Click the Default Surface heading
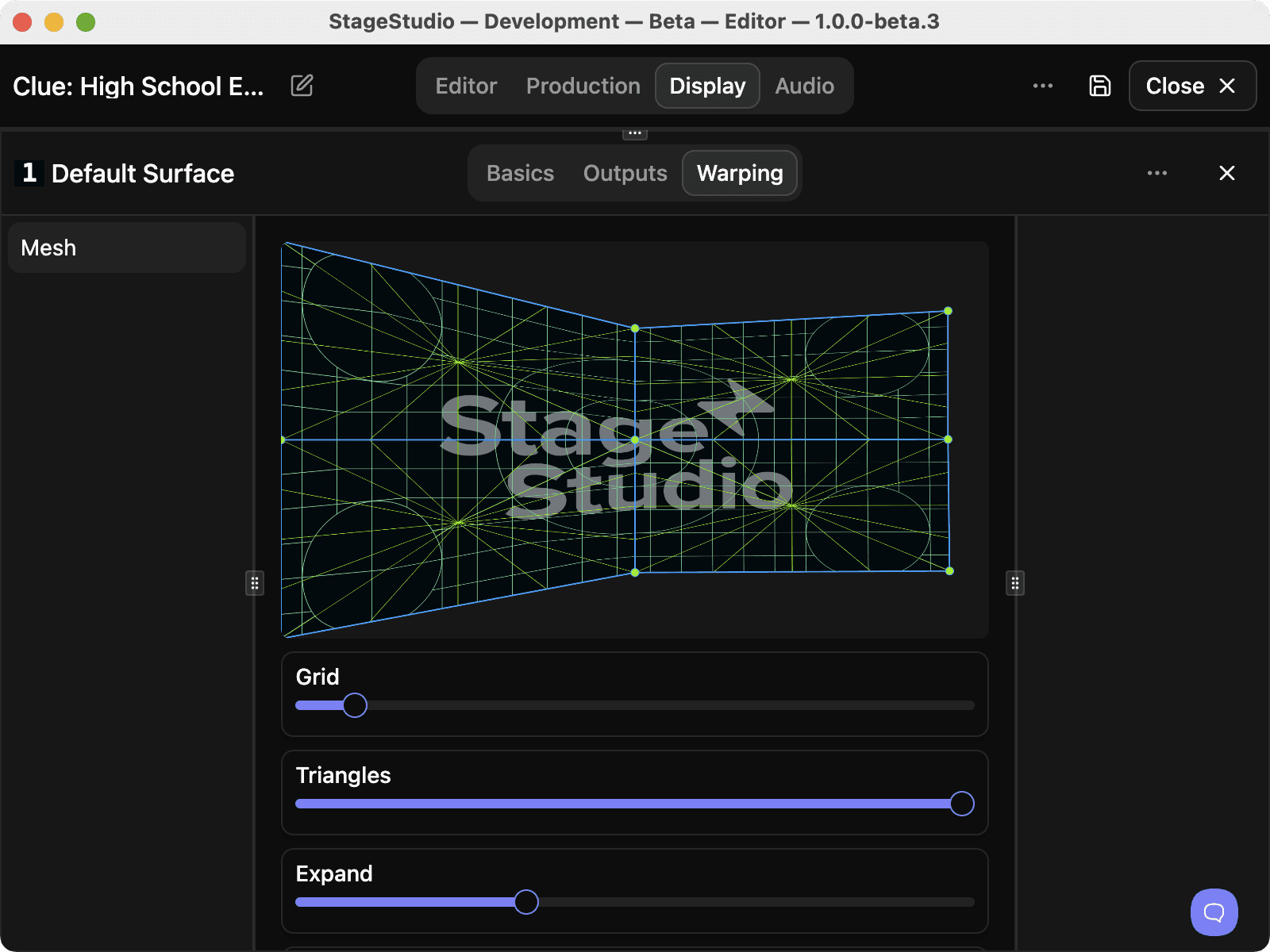 (143, 173)
